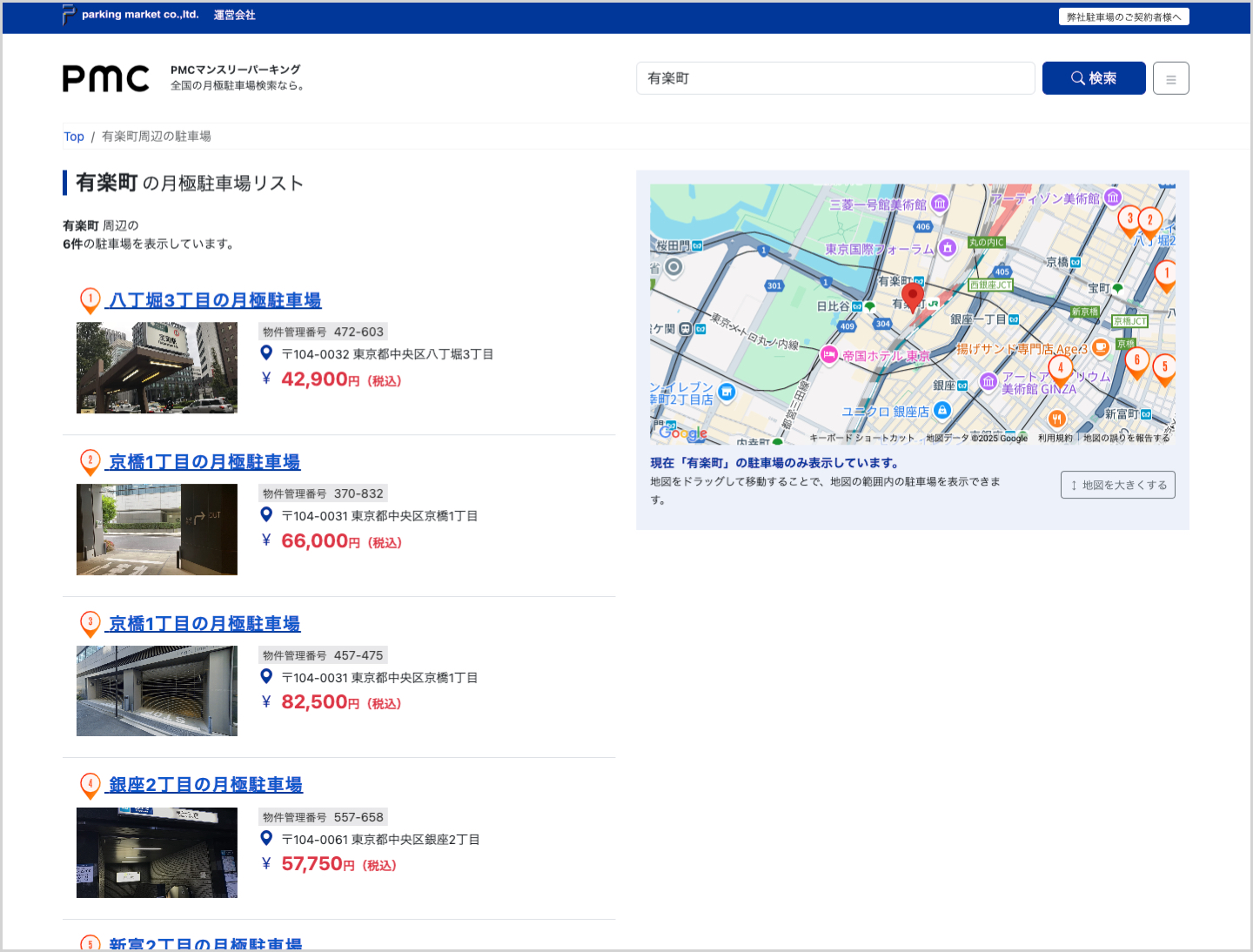This screenshot has width=1253, height=952.
Task: Open 八丁堀3丁目の月極駐車場 listing
Action: pos(215,300)
